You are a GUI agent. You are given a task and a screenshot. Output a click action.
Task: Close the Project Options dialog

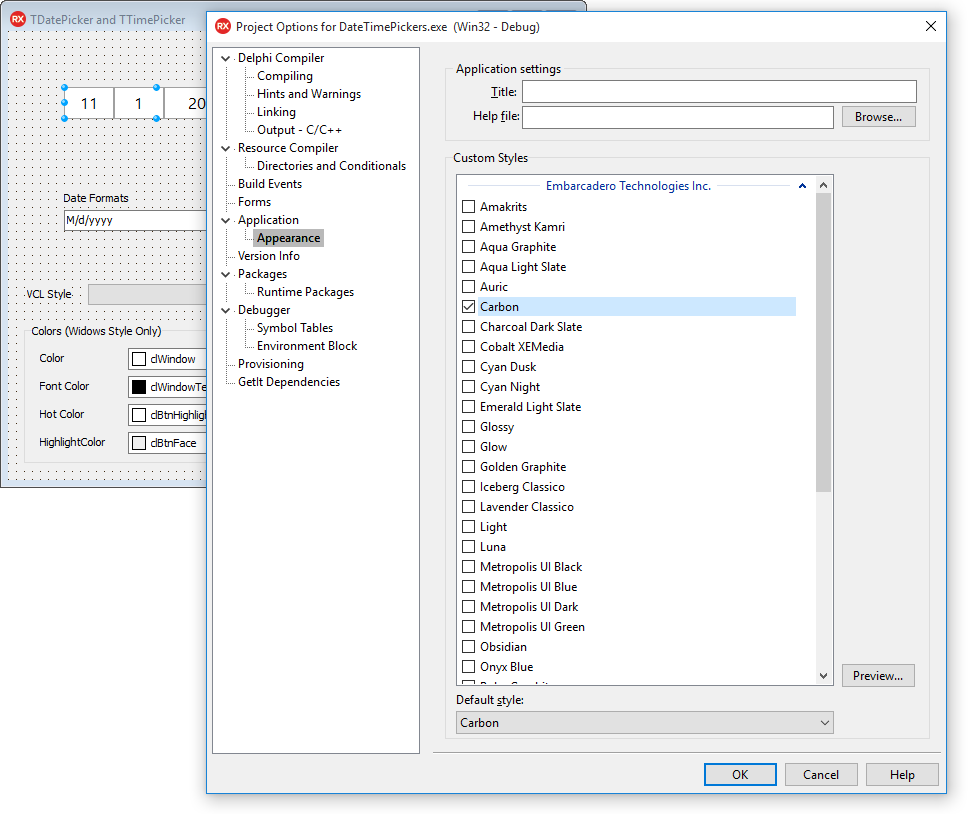tap(930, 26)
